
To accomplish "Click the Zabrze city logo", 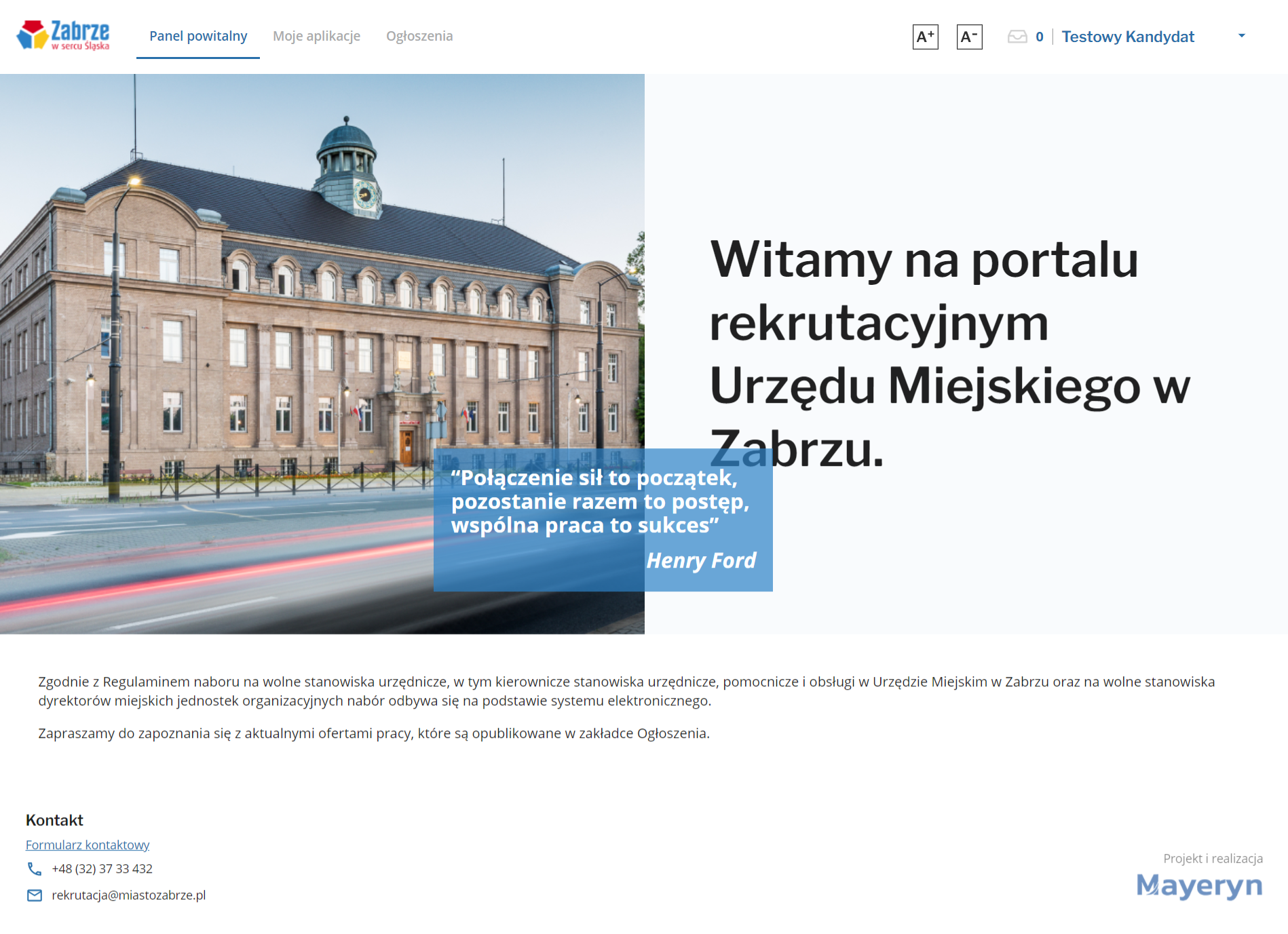I will 63,35.
